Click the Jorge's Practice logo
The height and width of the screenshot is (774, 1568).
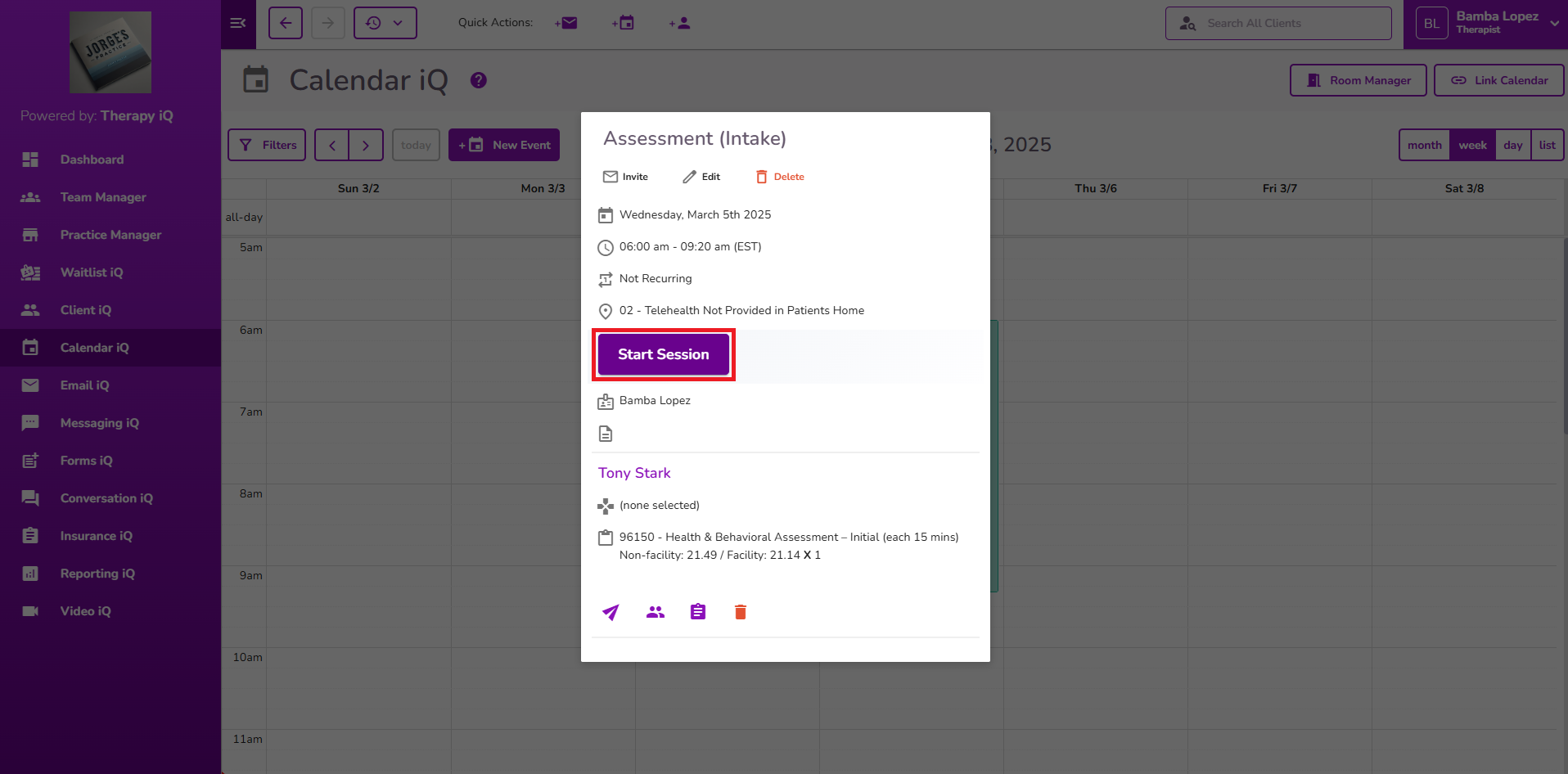(110, 52)
